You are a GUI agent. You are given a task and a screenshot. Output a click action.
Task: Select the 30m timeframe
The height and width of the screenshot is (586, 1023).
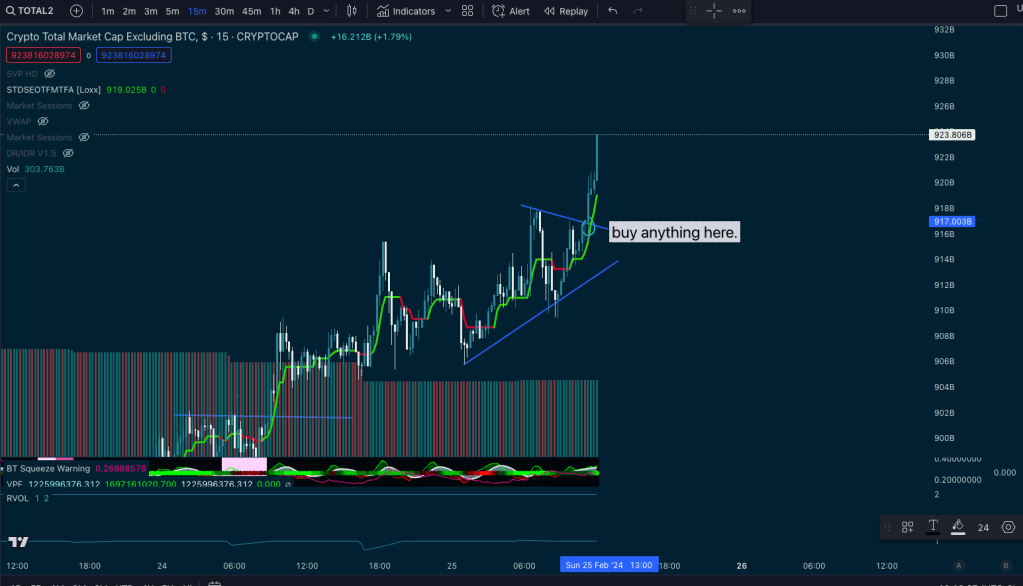tap(224, 11)
